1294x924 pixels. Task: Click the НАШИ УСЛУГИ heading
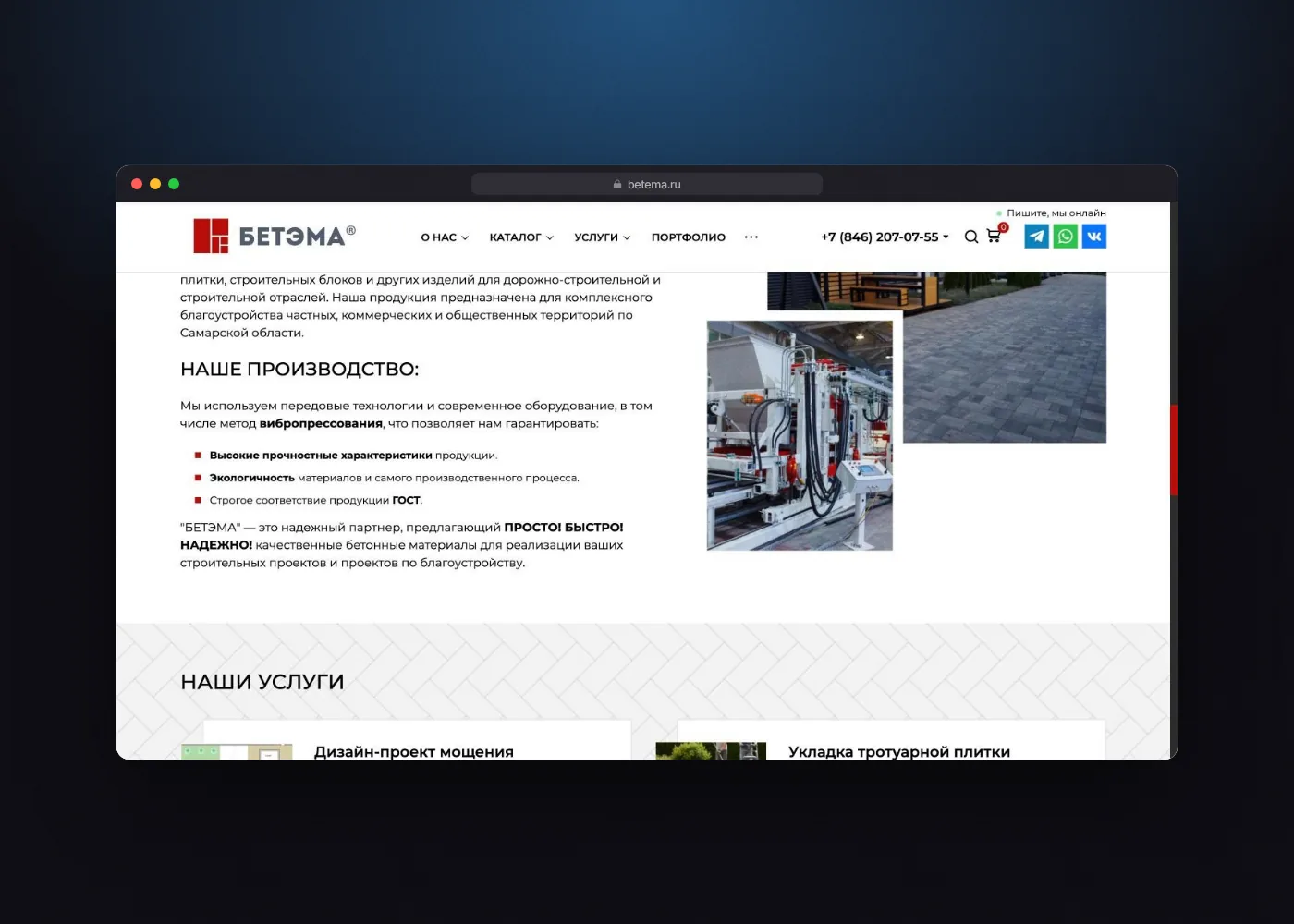(262, 682)
